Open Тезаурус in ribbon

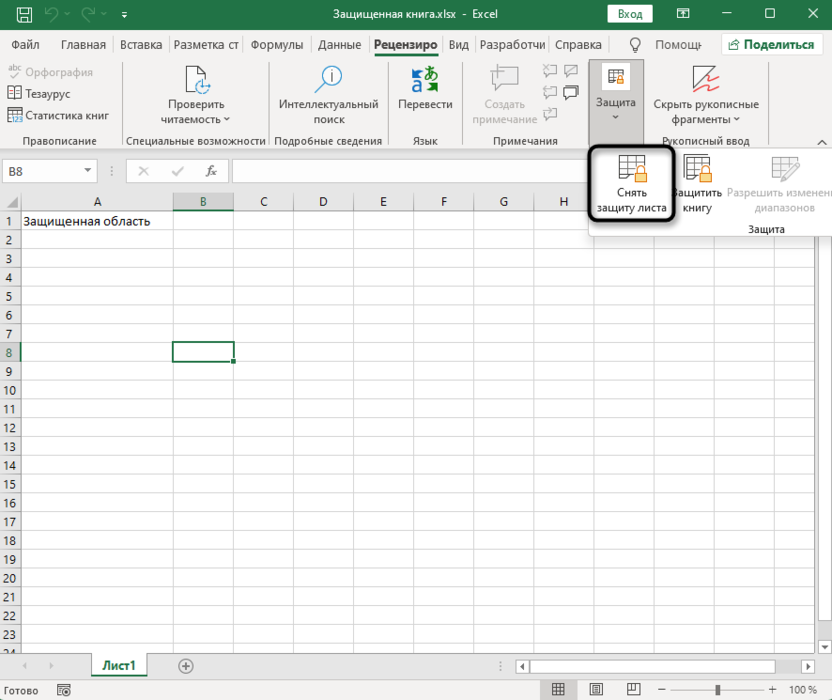coord(47,93)
